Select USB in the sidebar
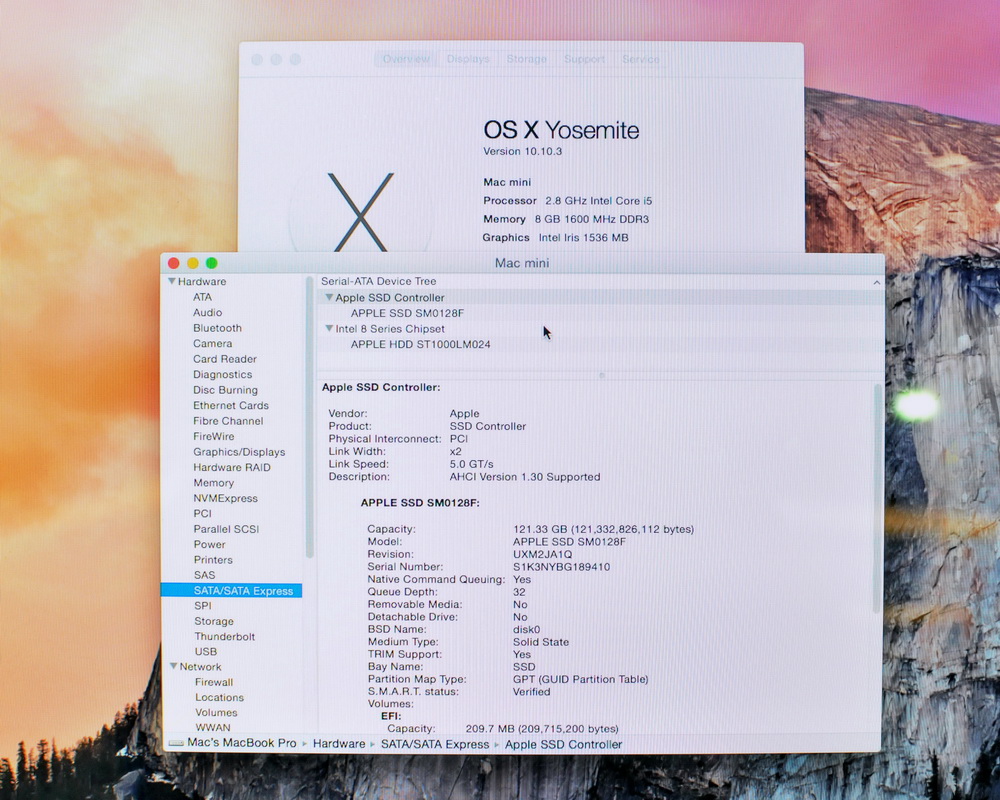The width and height of the screenshot is (1000, 800). 205,651
